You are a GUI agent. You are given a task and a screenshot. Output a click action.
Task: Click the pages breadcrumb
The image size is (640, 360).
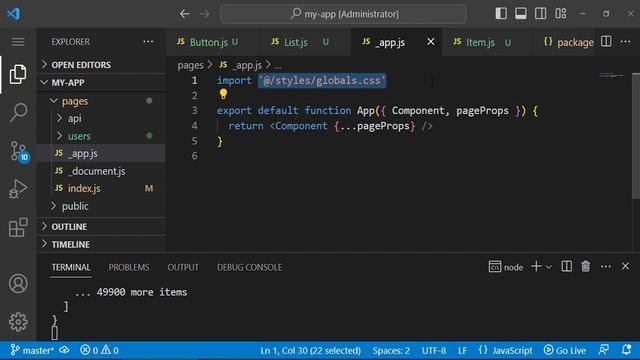click(190, 65)
